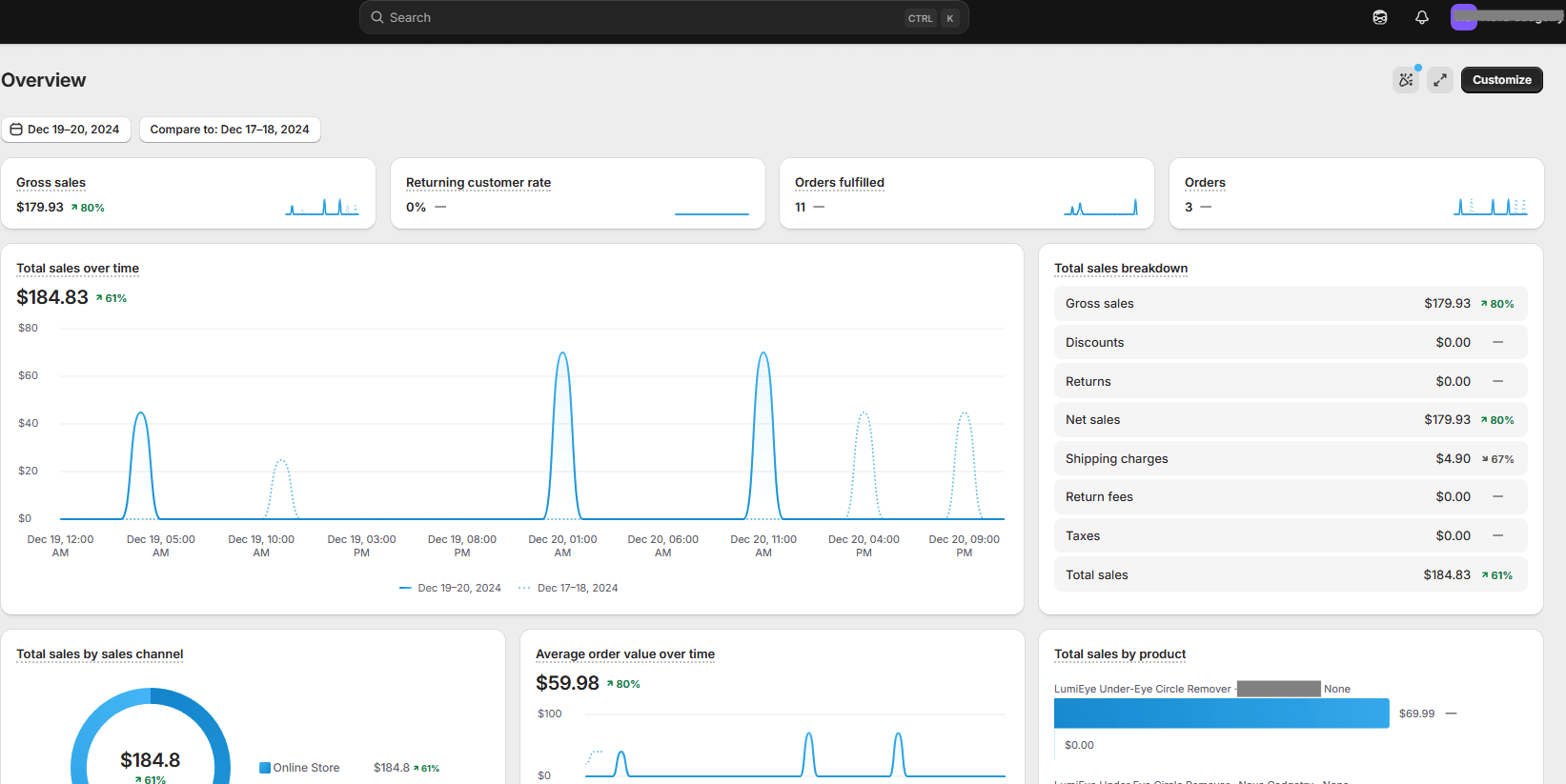Image resolution: width=1566 pixels, height=784 pixels.
Task: Open the notifications bell
Action: click(x=1421, y=17)
